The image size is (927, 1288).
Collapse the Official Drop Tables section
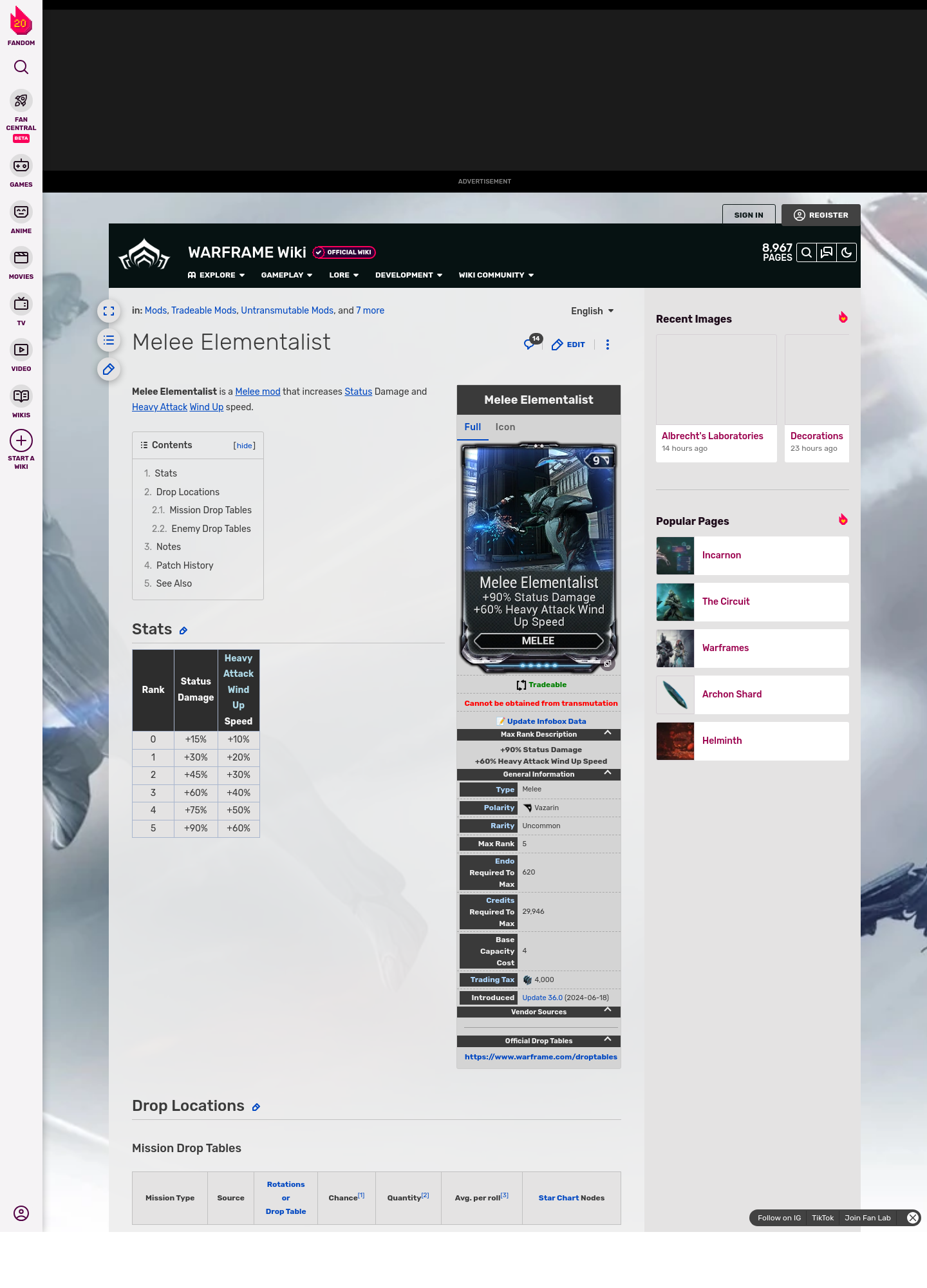click(x=608, y=1040)
